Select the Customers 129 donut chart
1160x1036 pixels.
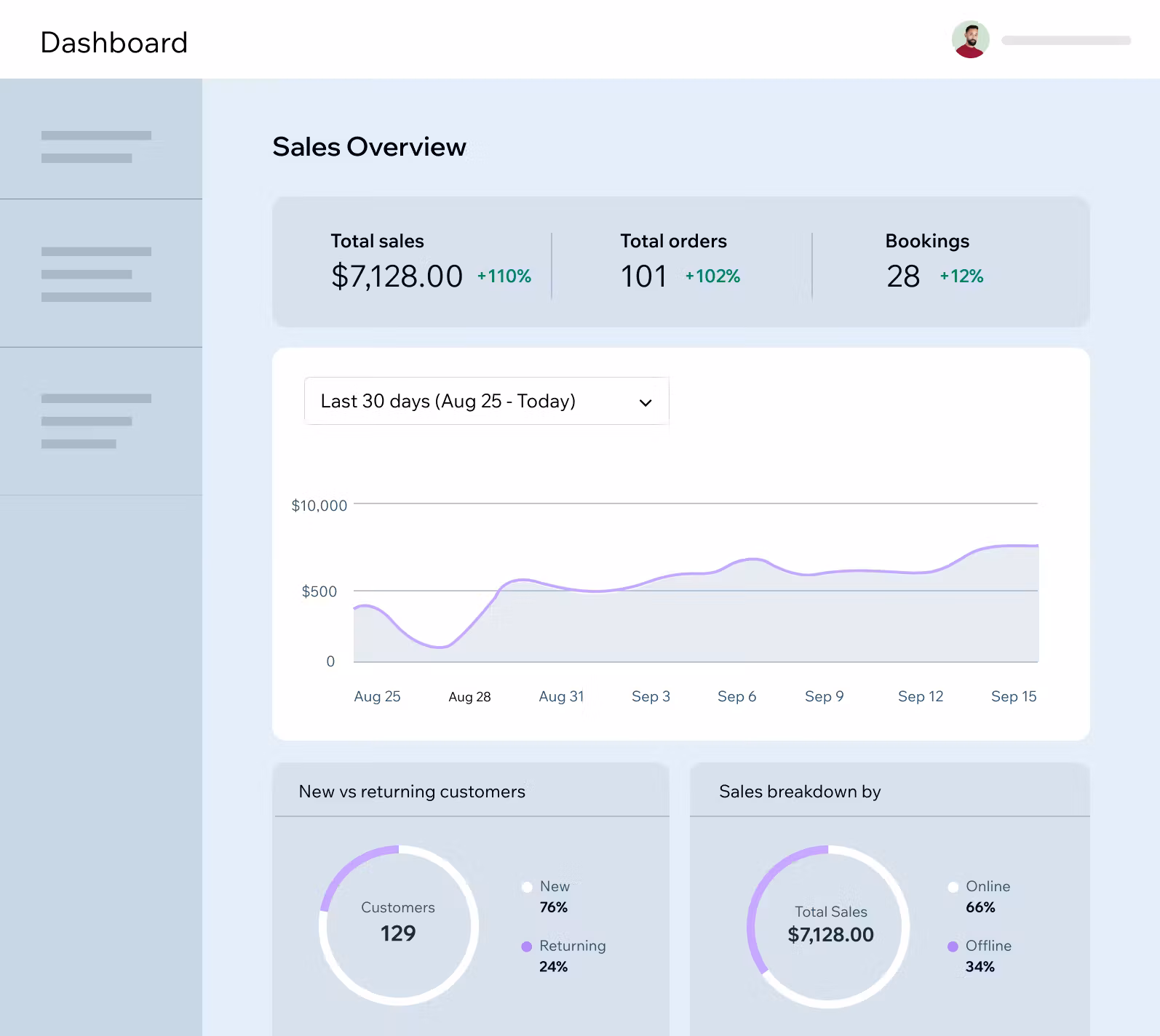point(398,925)
